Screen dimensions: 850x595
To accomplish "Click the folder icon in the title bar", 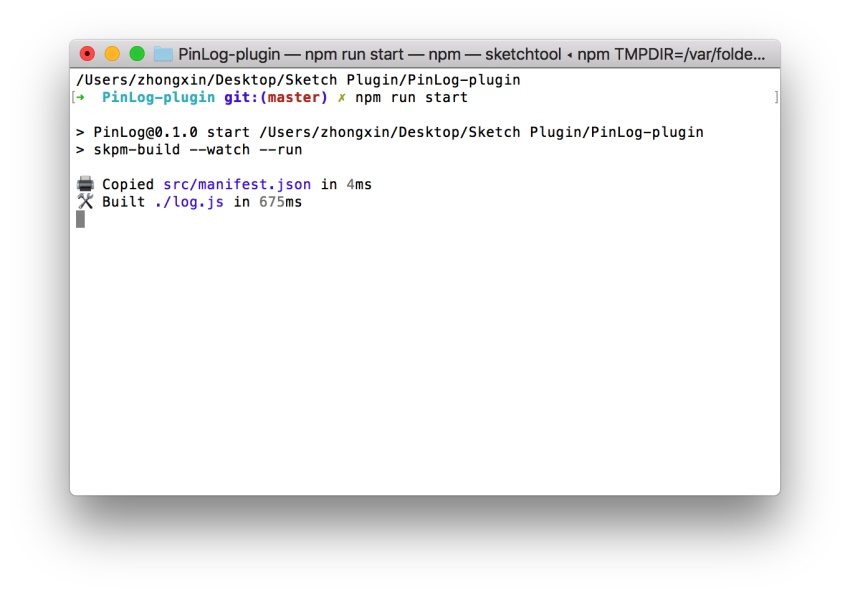I will 163,54.
